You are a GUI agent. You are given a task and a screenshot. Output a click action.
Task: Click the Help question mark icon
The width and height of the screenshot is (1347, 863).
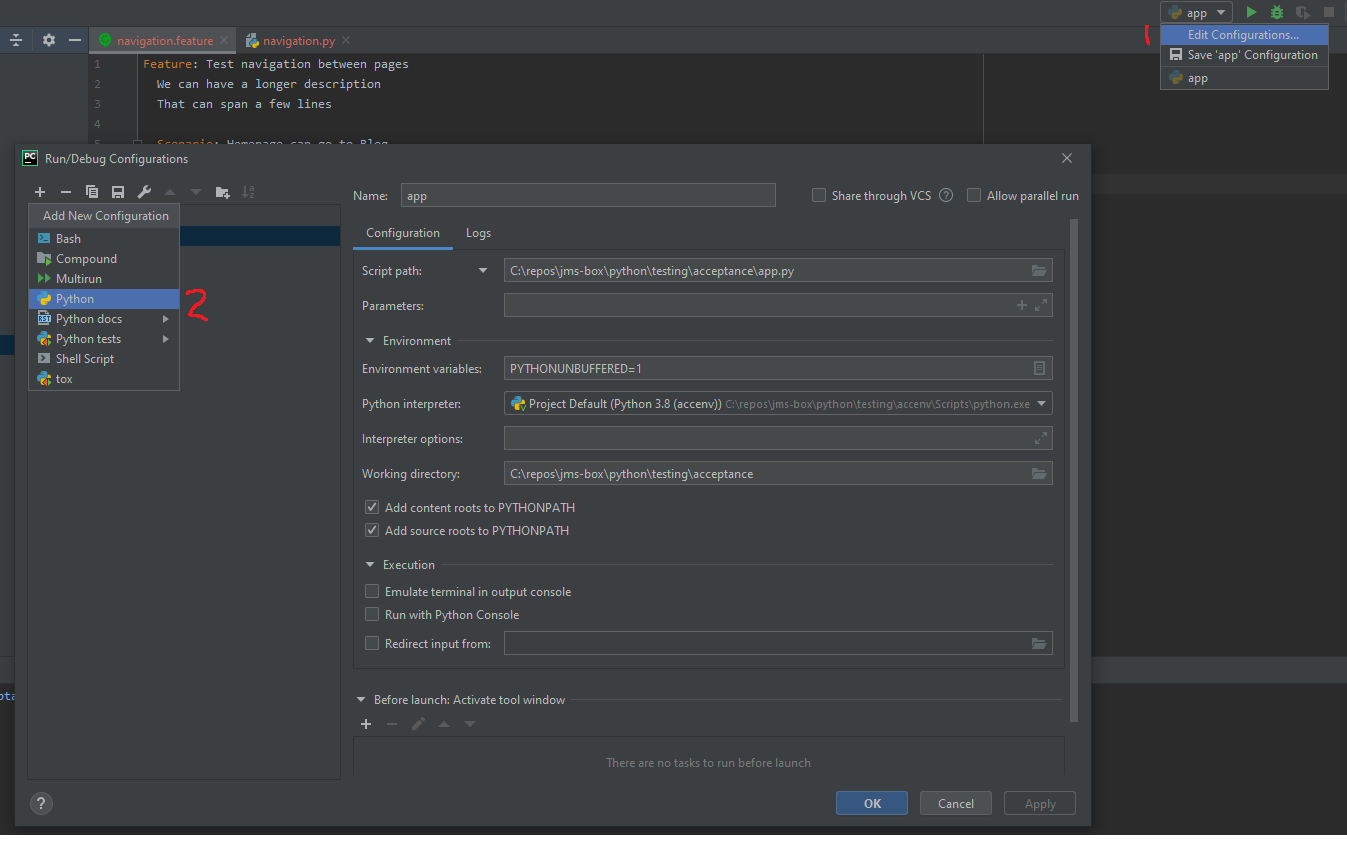click(x=41, y=803)
